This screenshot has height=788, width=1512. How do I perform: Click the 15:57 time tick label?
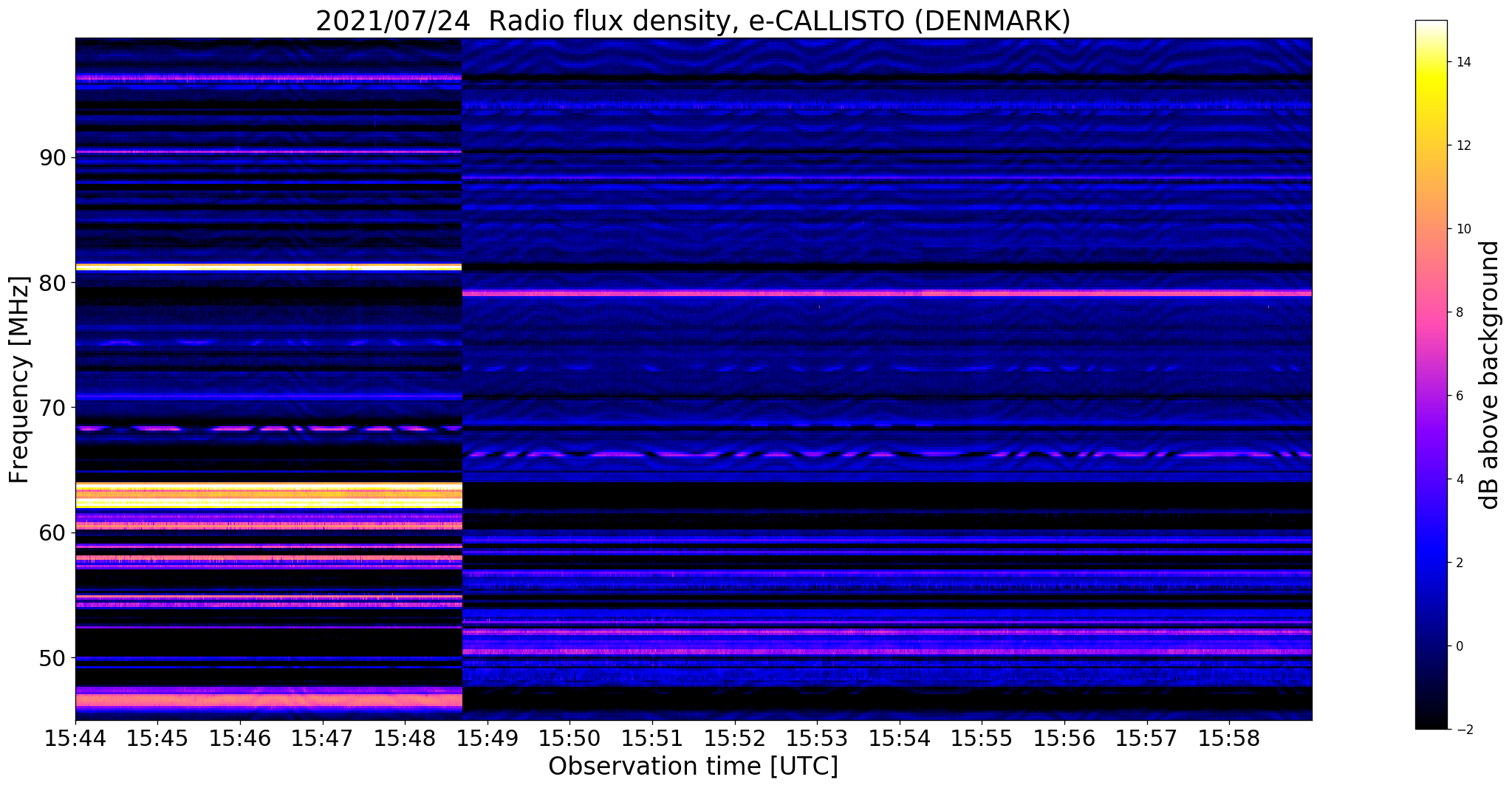[1147, 739]
